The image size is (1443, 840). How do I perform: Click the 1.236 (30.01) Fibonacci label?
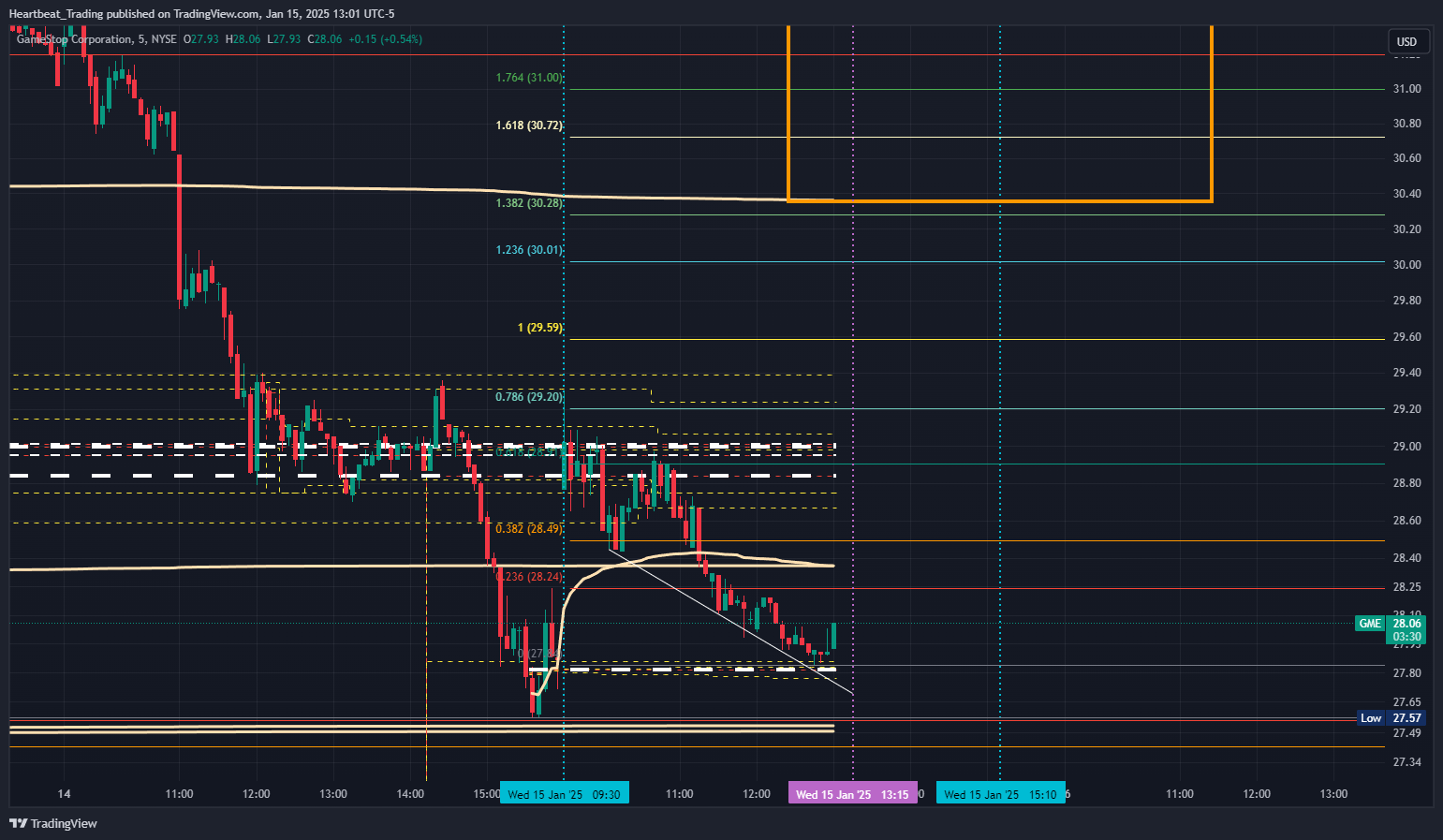tap(529, 250)
